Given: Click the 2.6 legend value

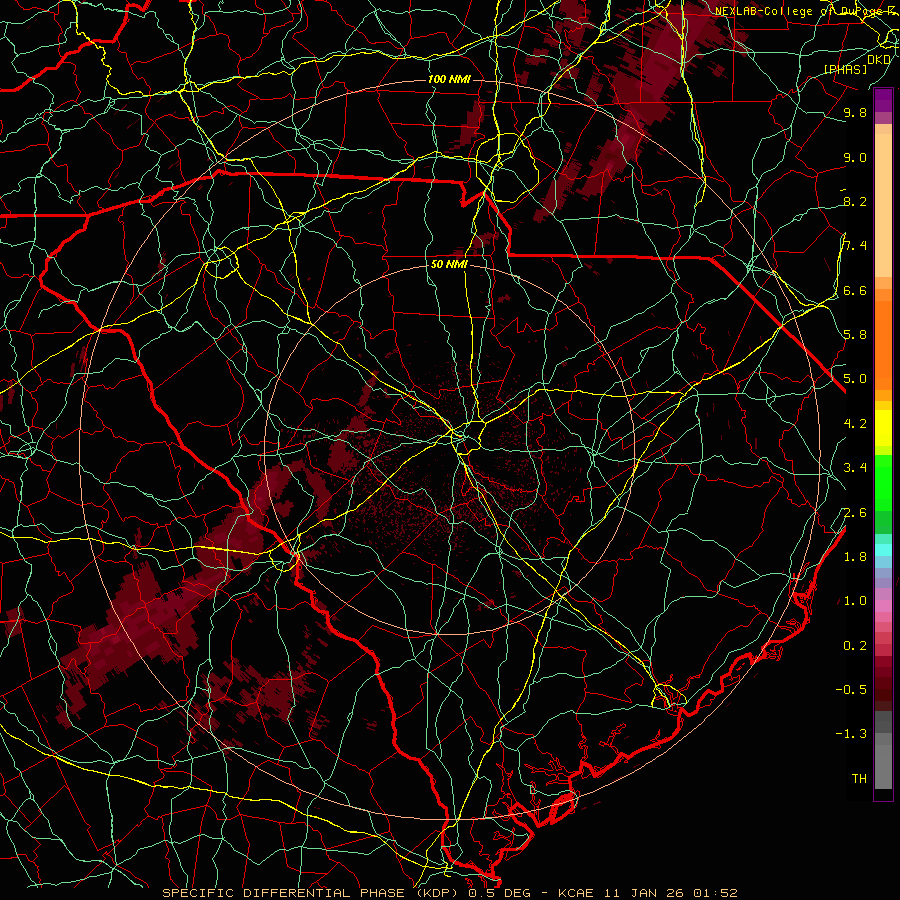Looking at the screenshot, I should 855,513.
